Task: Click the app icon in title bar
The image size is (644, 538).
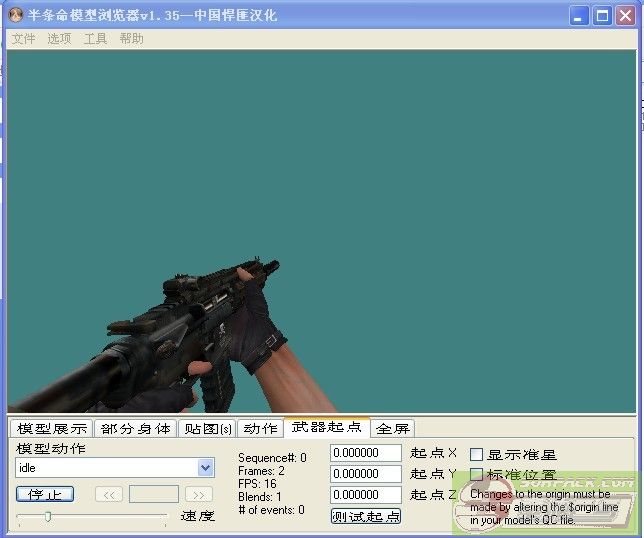Action: (17, 15)
